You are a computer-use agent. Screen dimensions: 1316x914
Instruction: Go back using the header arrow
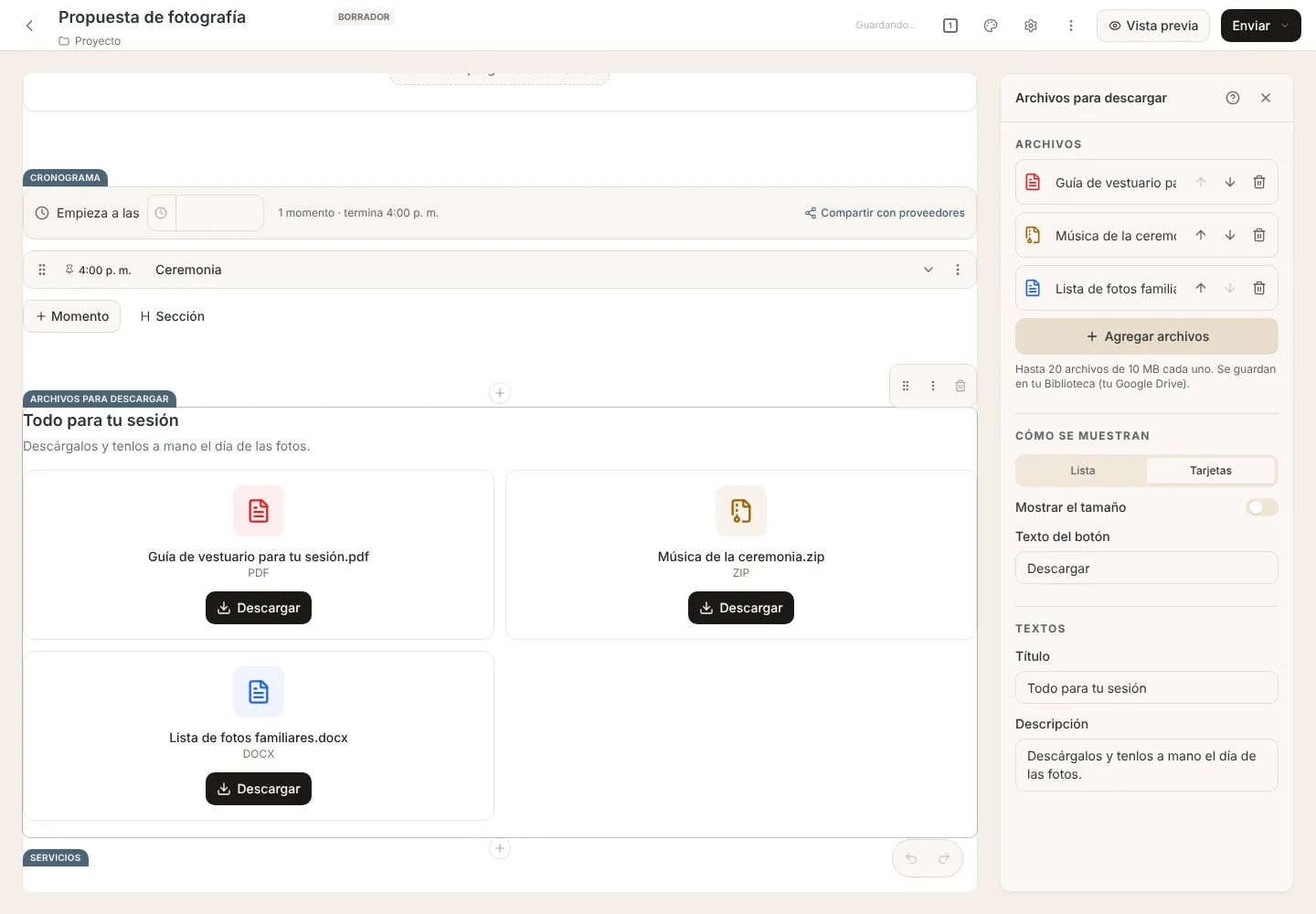coord(29,26)
